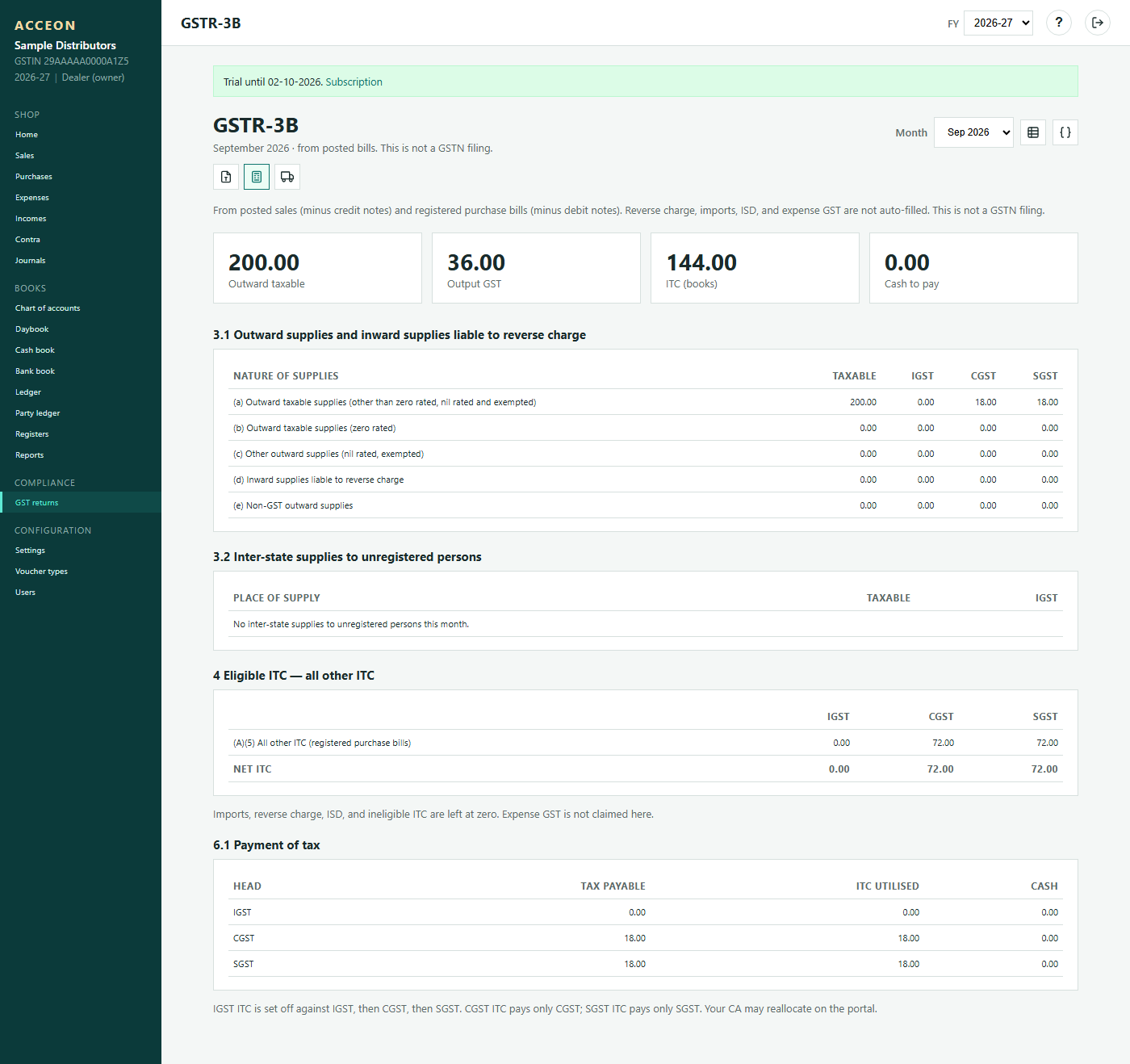The width and height of the screenshot is (1130, 1064).
Task: Click the 144.00 ITC (books) card
Action: point(755,268)
